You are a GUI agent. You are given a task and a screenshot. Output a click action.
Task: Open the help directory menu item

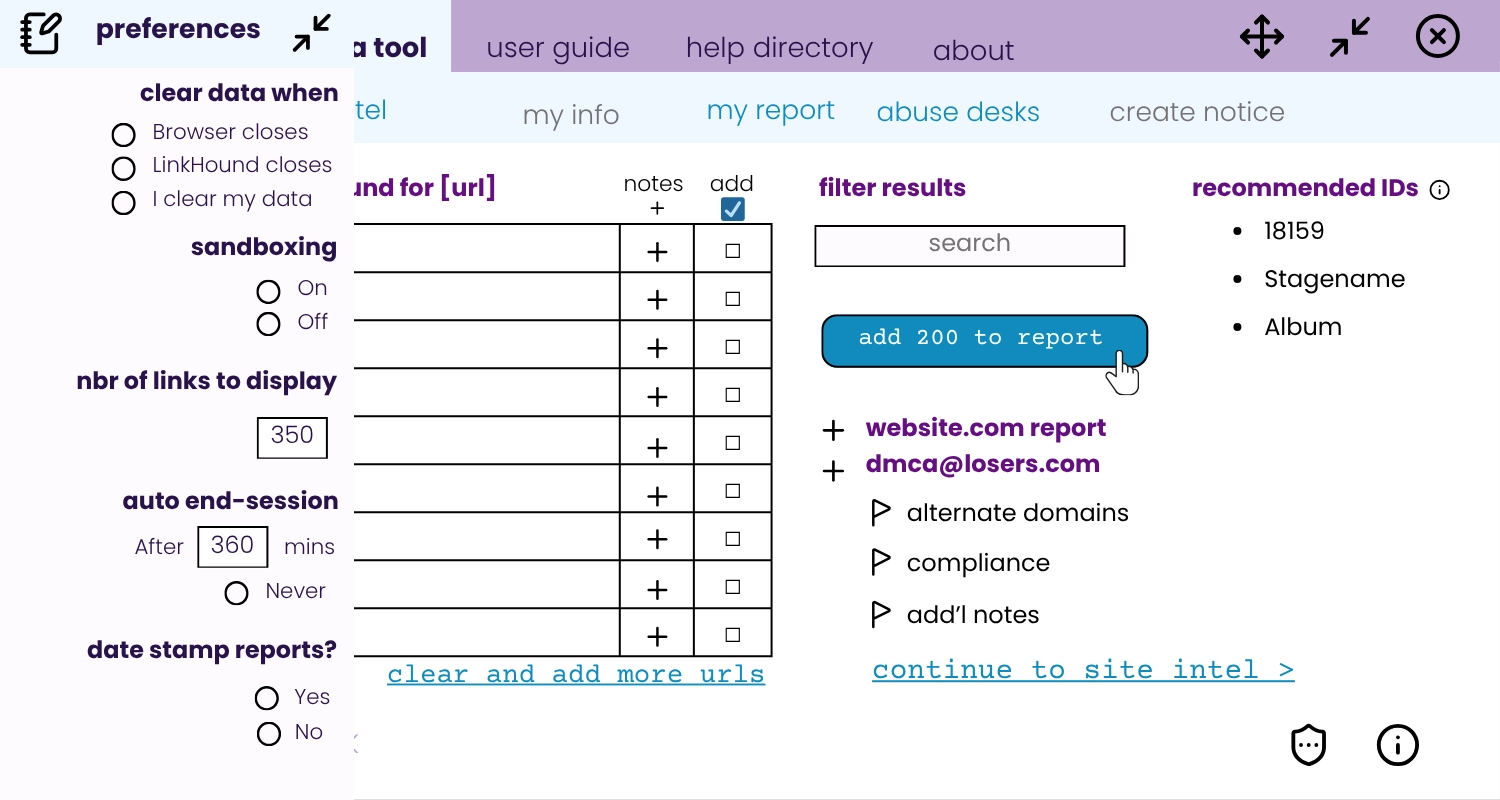pyautogui.click(x=779, y=48)
